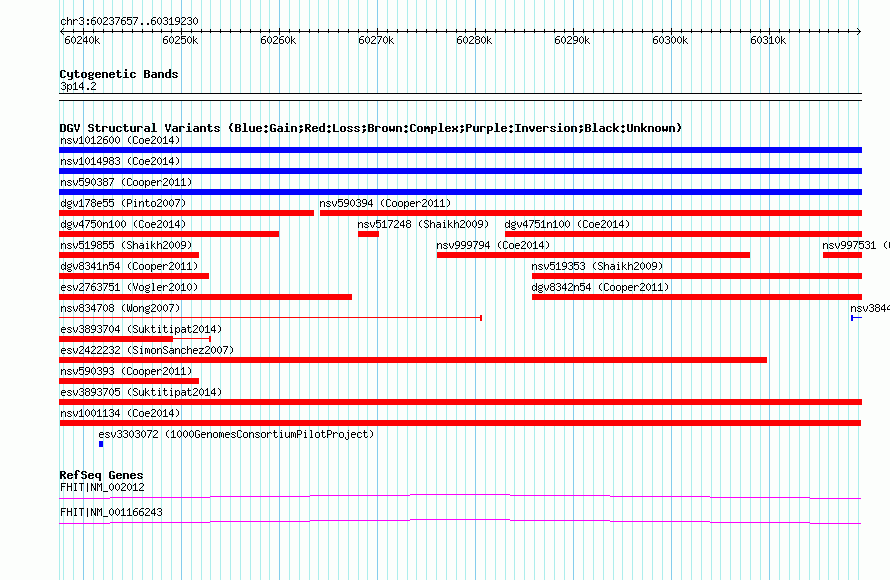Click the 60240k ruler tick label
This screenshot has height=580, width=890.
tap(82, 40)
